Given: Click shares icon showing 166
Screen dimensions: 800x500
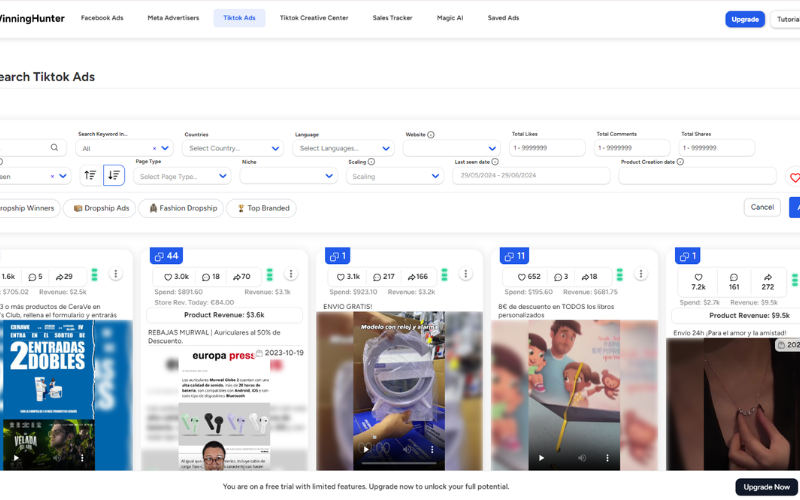Looking at the screenshot, I should pyautogui.click(x=411, y=277).
